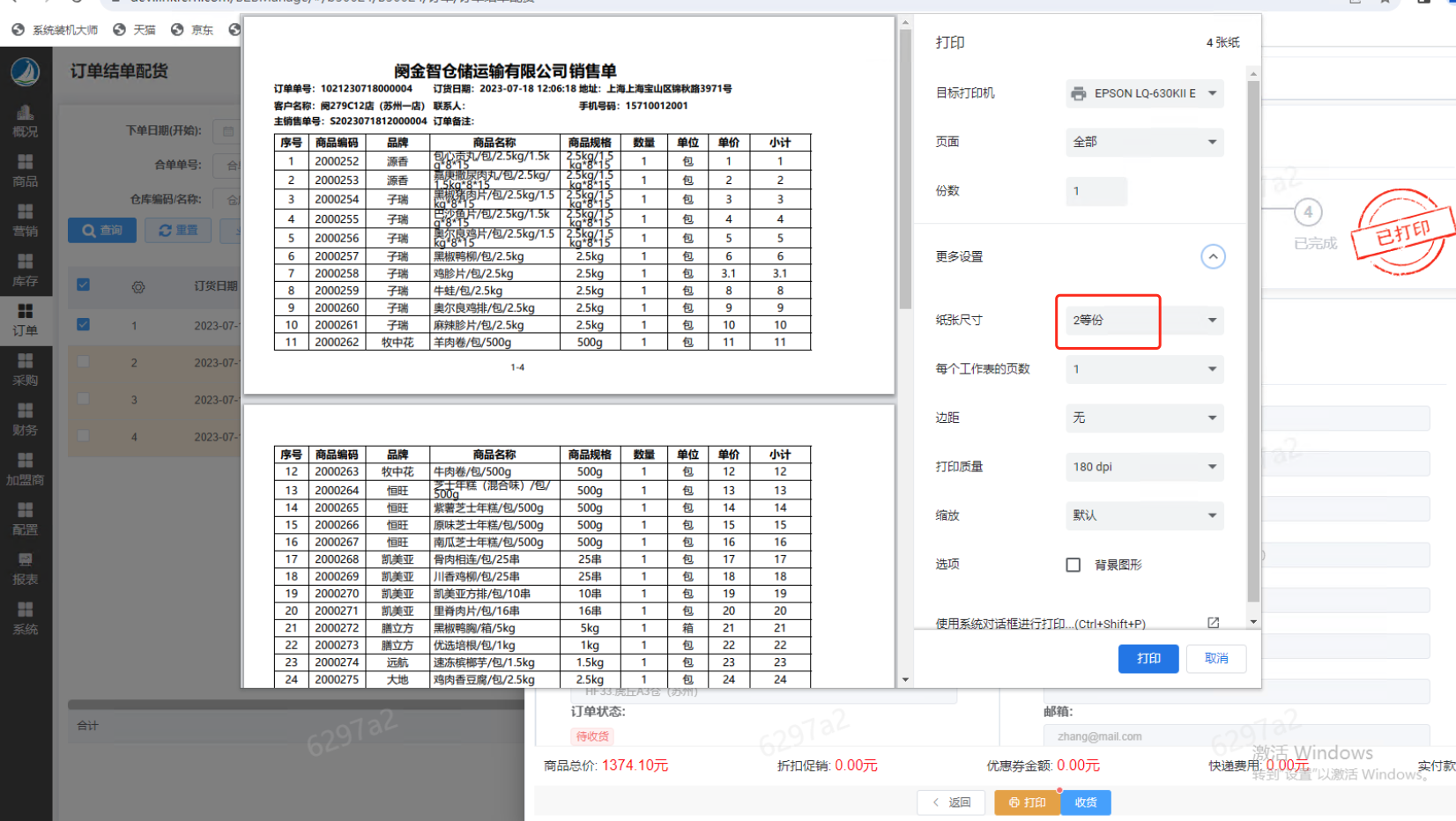Open 缩放 scale dropdown
This screenshot has width=1456, height=821.
(1144, 515)
